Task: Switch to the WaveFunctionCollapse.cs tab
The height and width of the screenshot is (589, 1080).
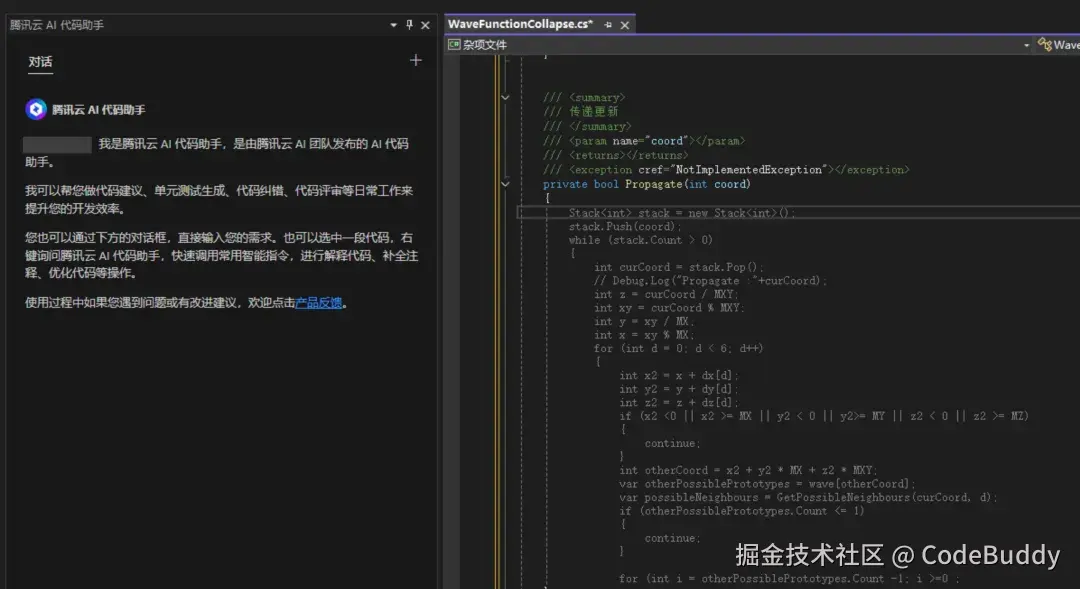Action: (520, 24)
